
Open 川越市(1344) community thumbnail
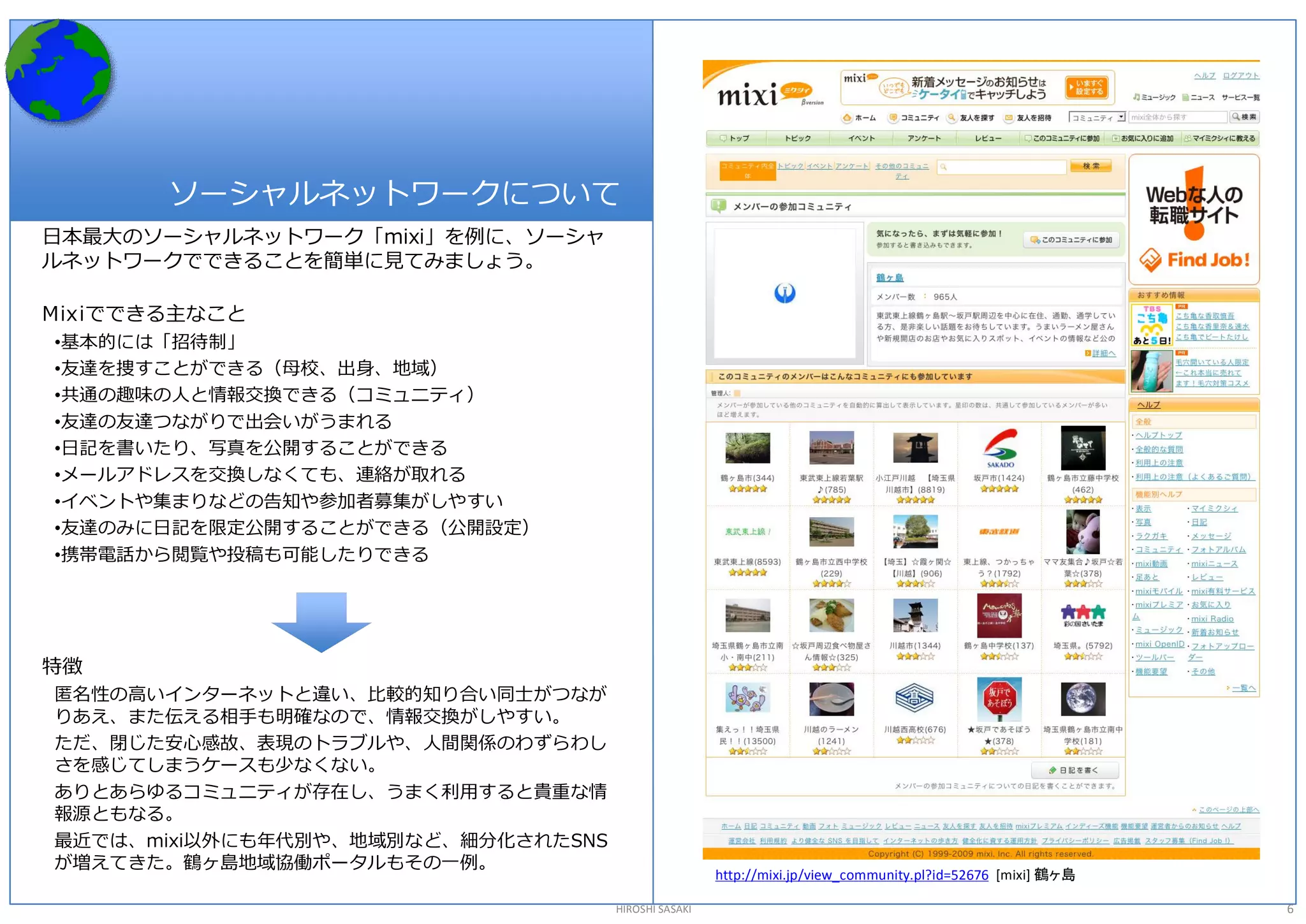[x=915, y=615]
